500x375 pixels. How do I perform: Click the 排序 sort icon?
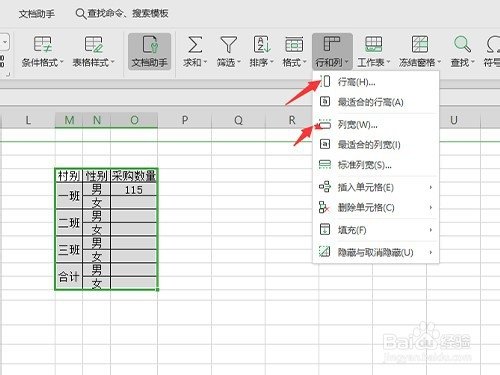(262, 45)
